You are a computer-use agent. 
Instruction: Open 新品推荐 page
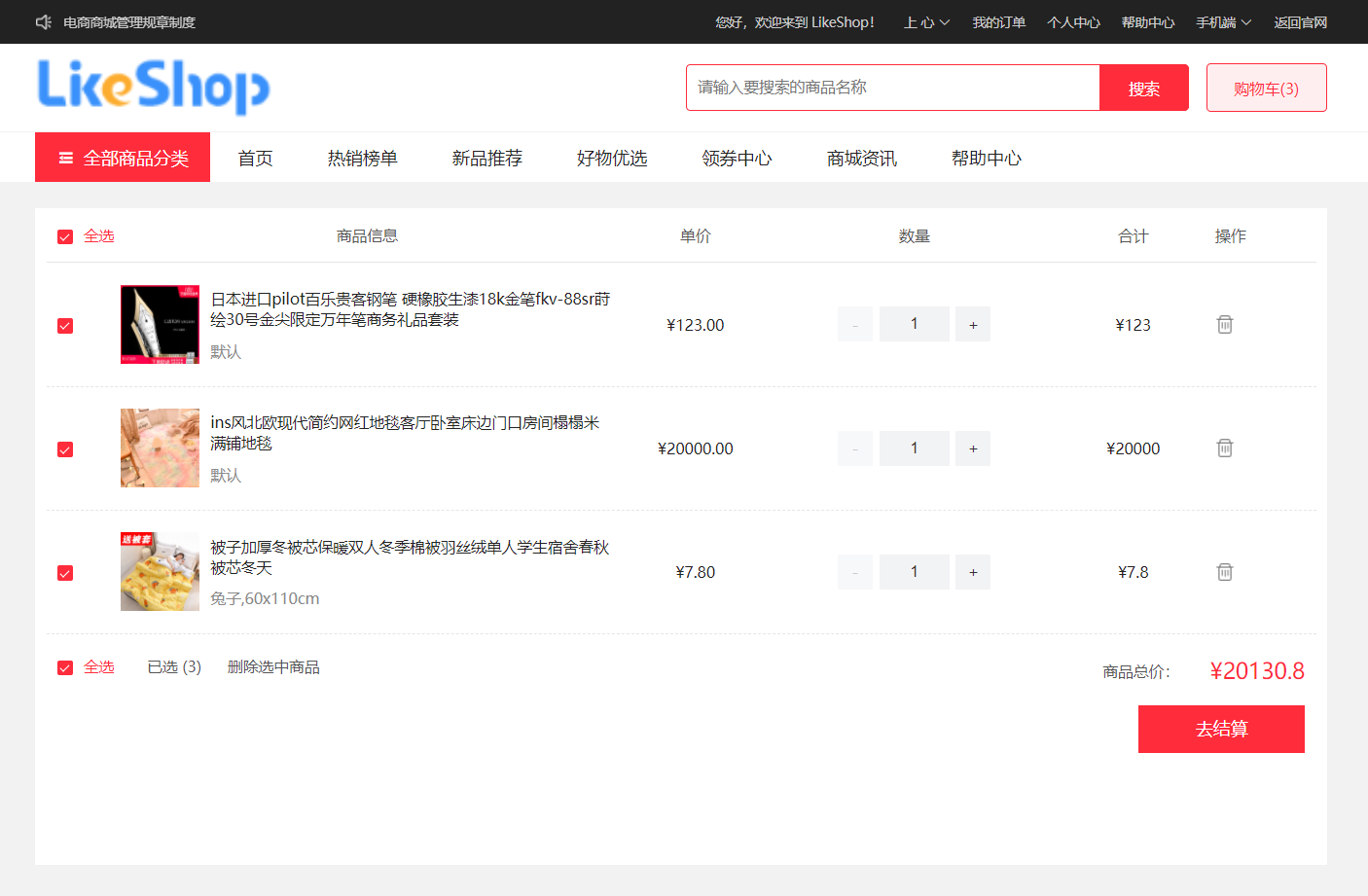(486, 158)
